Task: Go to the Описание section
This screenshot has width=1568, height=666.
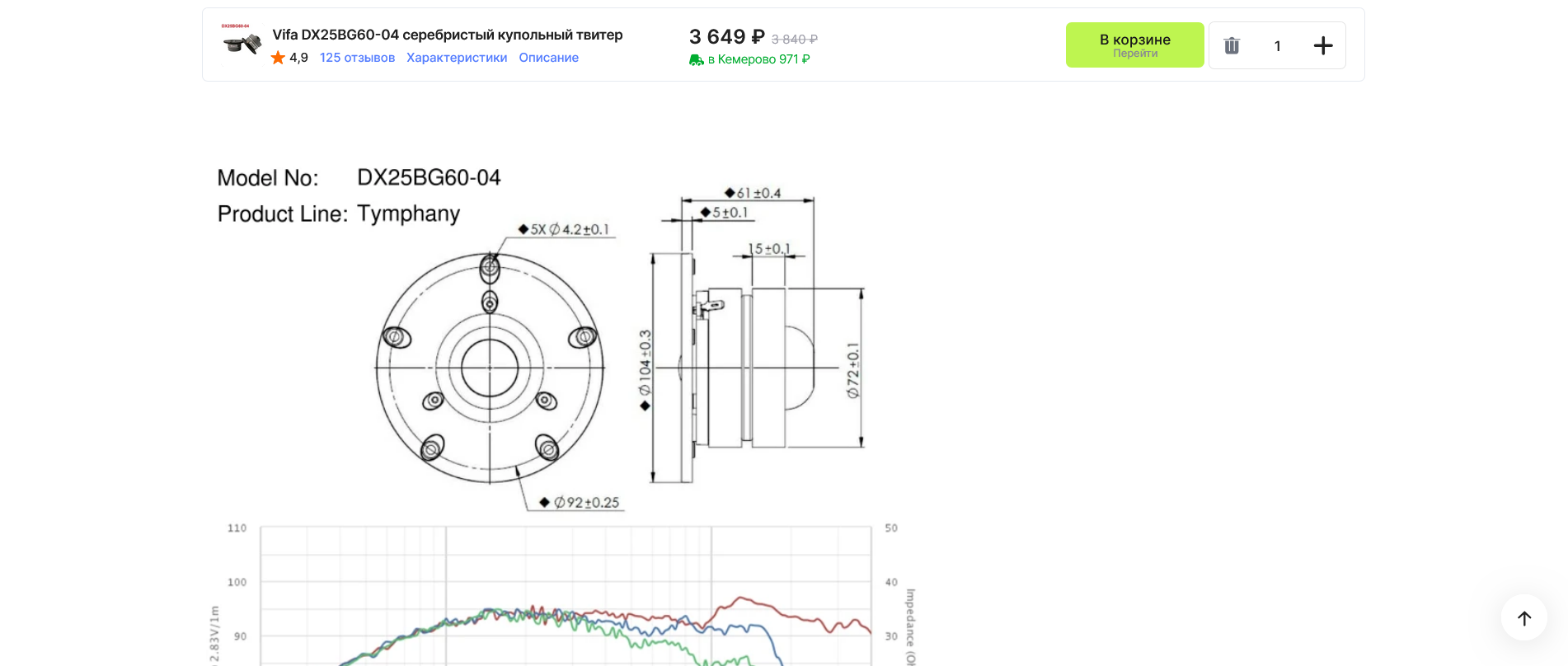Action: click(x=548, y=58)
